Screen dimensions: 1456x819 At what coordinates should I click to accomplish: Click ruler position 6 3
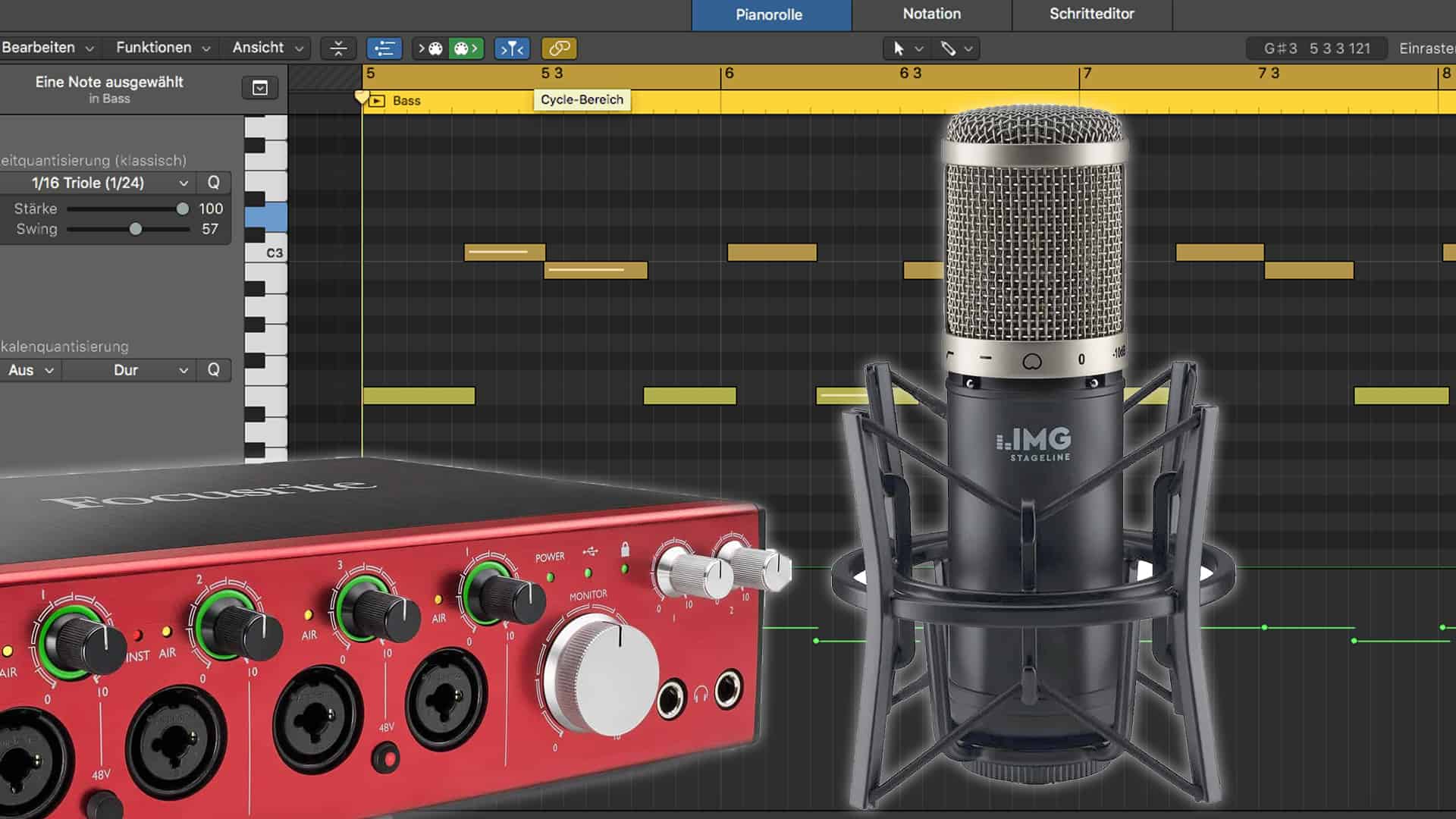[x=910, y=73]
